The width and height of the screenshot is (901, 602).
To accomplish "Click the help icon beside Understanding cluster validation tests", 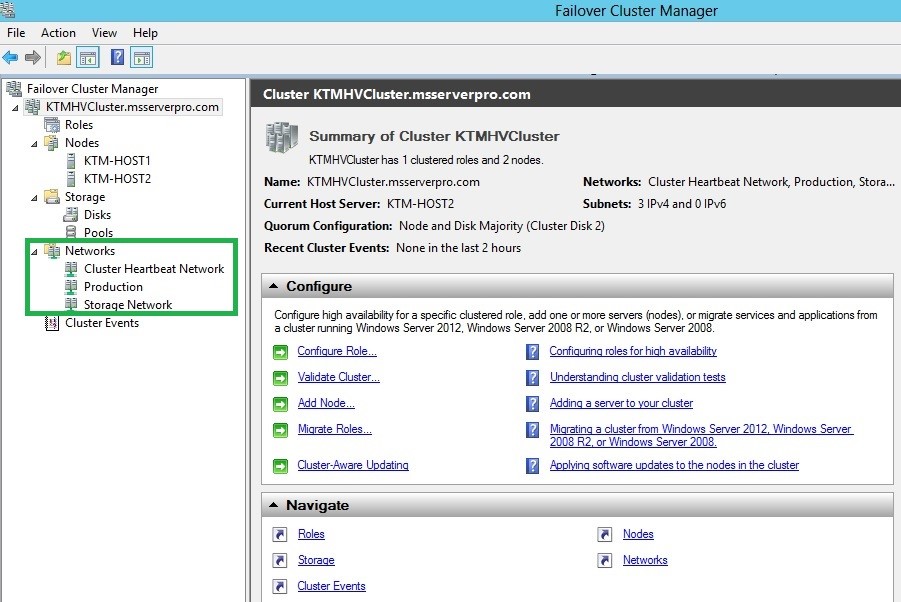I will (x=533, y=377).
